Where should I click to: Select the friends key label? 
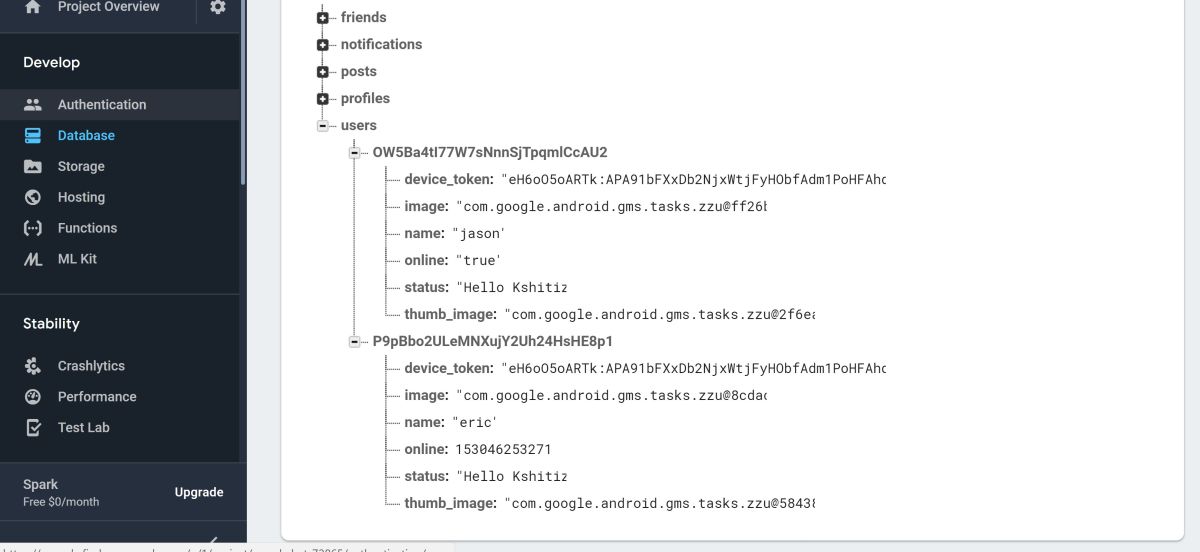[363, 17]
